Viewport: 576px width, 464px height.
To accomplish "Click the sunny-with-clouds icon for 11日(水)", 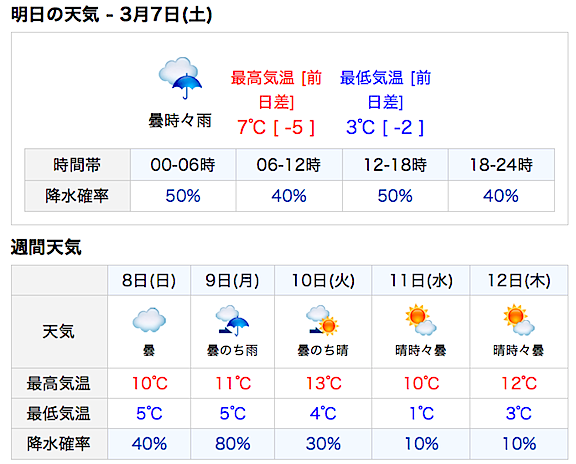I will click(x=421, y=320).
